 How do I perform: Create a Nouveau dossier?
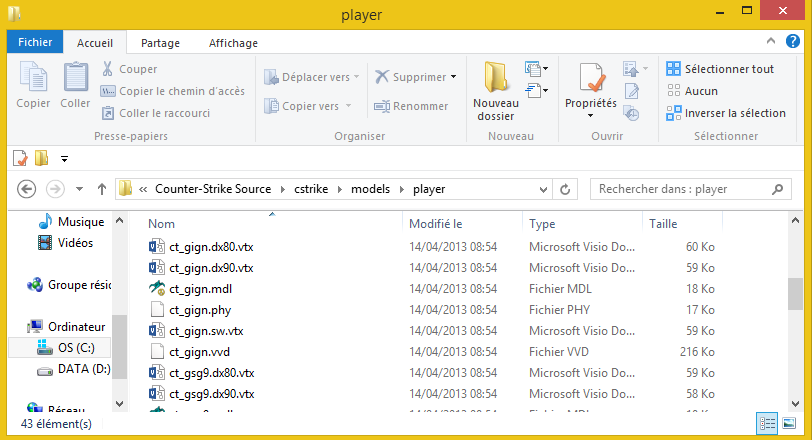[x=496, y=91]
